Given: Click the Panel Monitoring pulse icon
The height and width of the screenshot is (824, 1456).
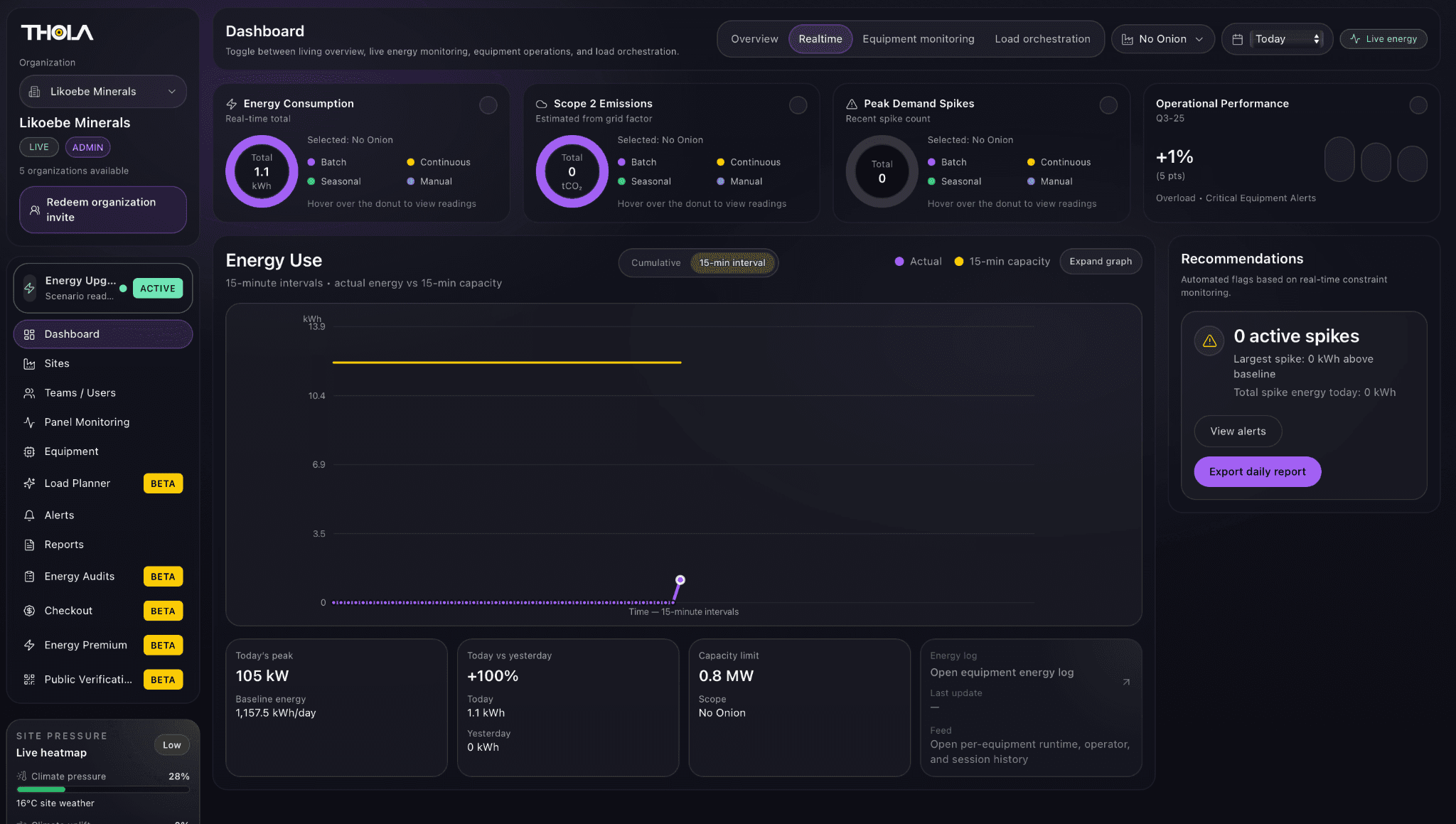Looking at the screenshot, I should [29, 422].
